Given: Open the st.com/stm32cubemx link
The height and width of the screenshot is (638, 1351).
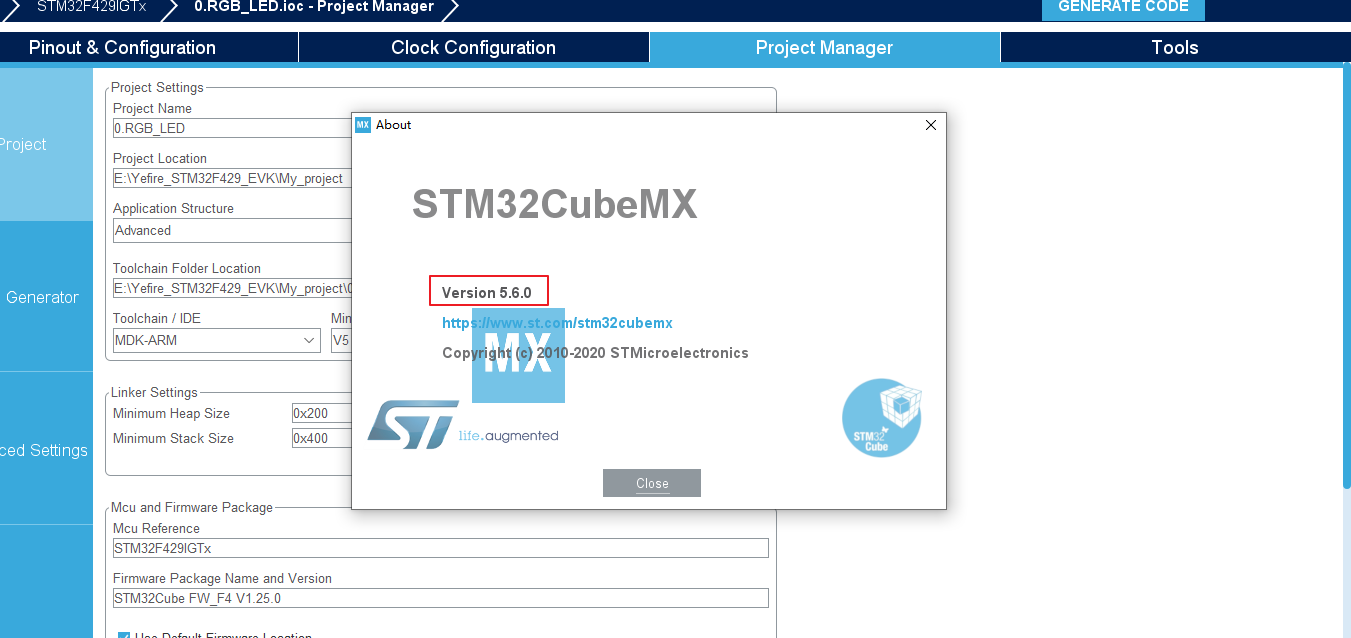Looking at the screenshot, I should [557, 322].
